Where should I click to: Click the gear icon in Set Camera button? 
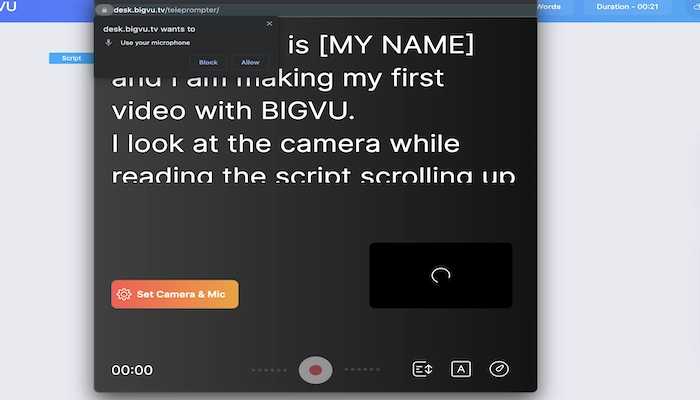tap(124, 294)
